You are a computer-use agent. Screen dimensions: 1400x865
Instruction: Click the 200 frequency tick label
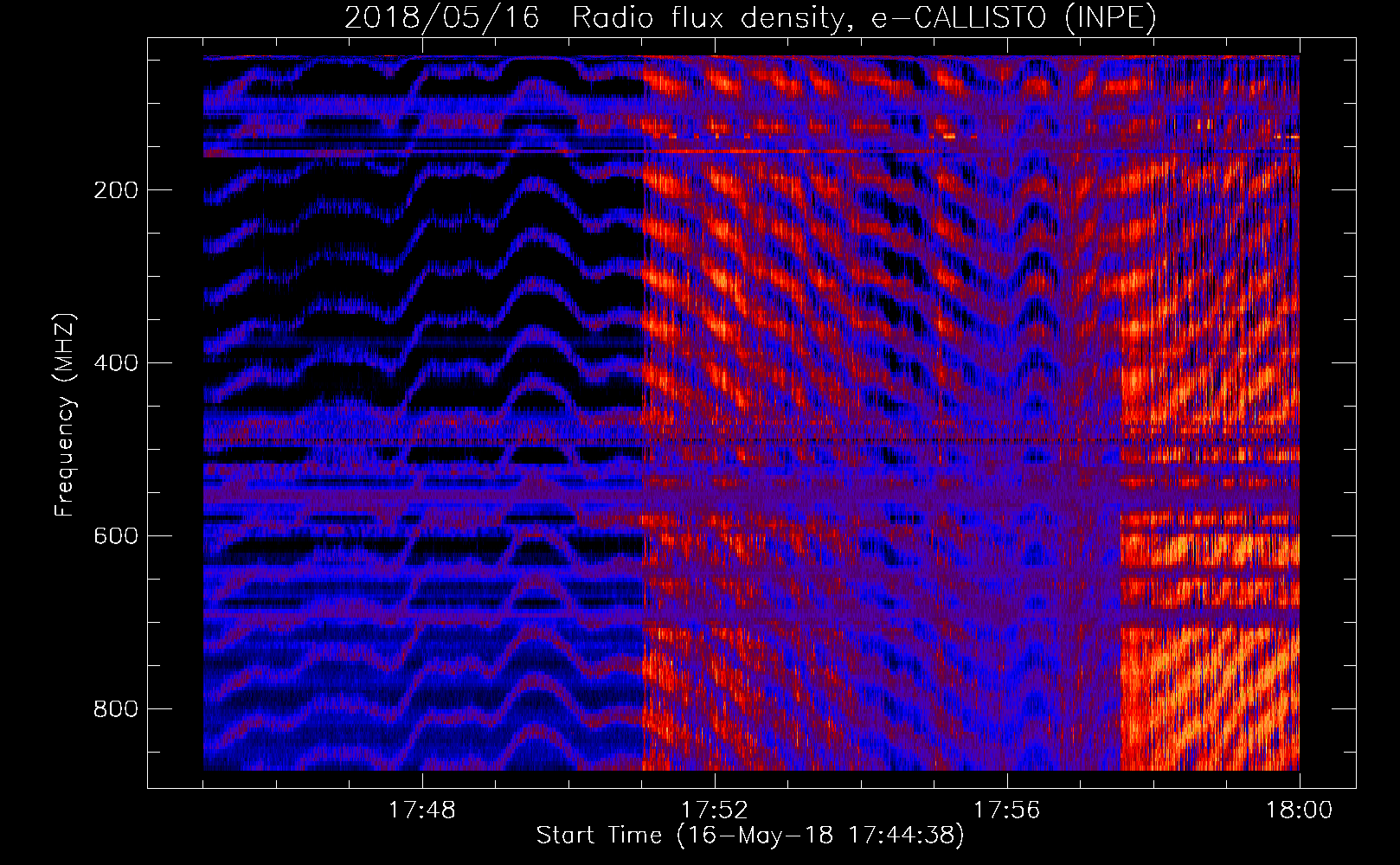[x=116, y=190]
